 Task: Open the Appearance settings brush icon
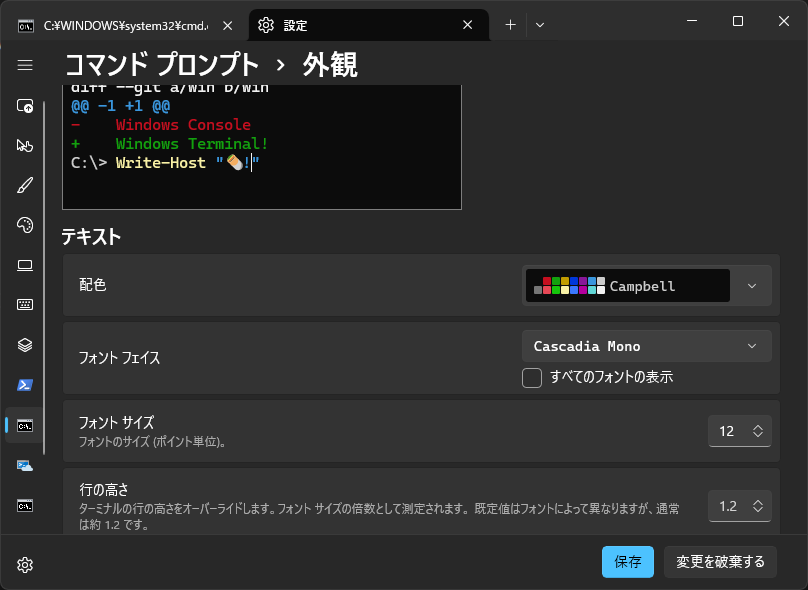point(25,185)
